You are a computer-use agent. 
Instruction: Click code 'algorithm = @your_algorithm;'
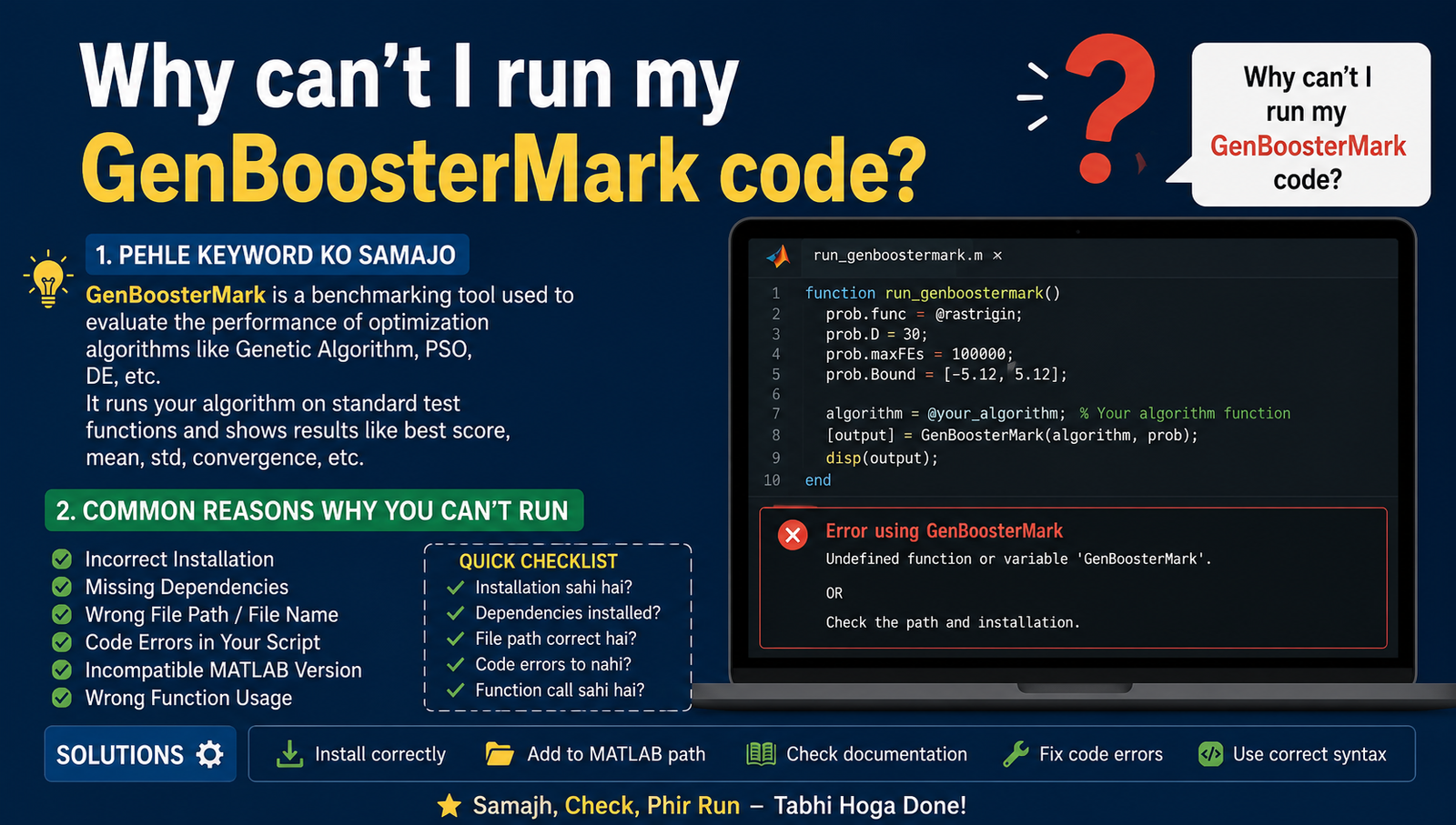pyautogui.click(x=945, y=413)
